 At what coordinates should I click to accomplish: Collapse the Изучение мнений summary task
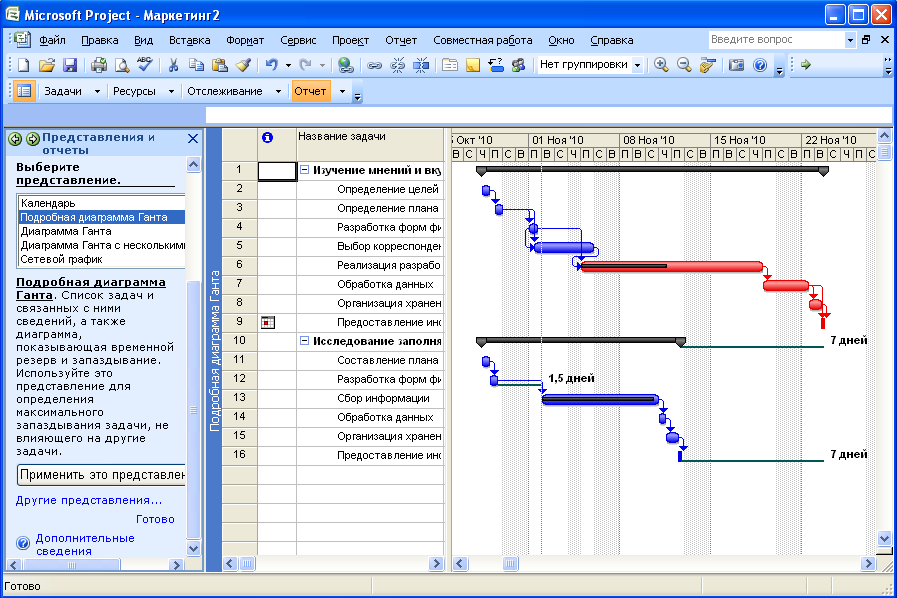(305, 170)
